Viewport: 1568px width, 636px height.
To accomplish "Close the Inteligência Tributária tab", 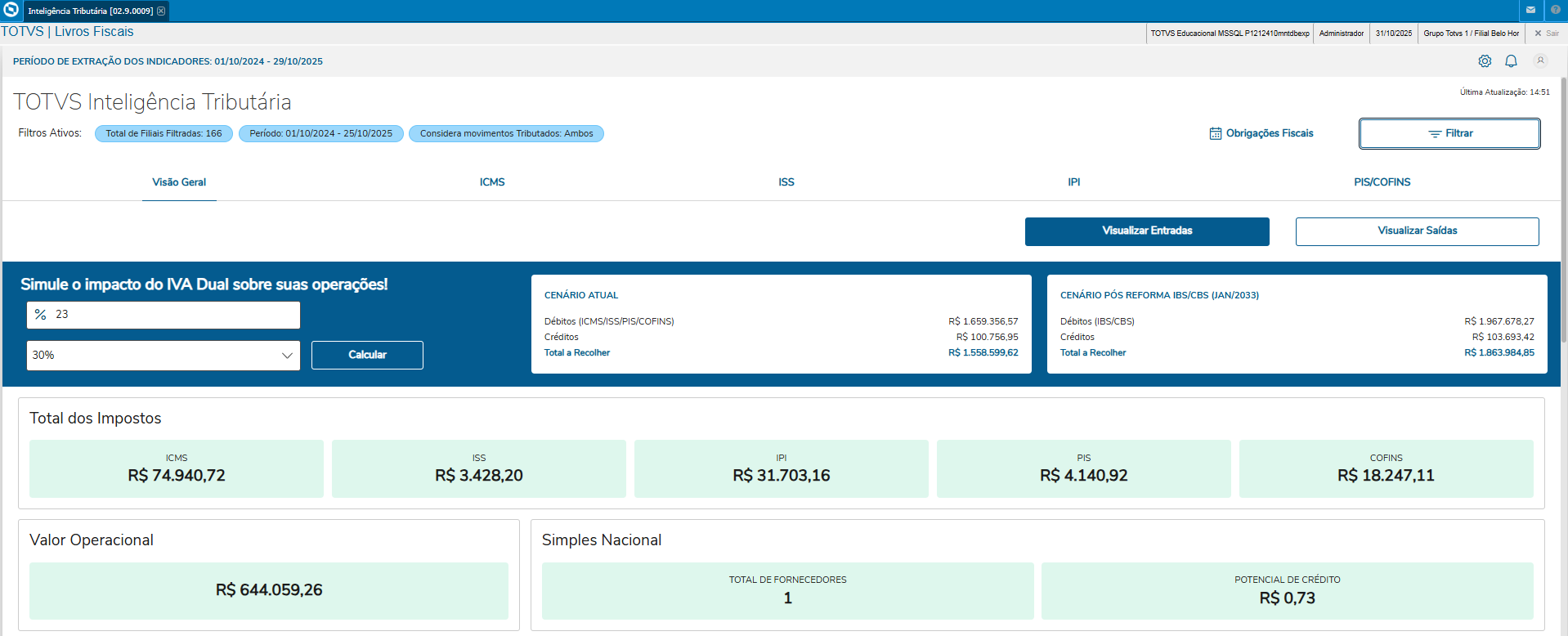I will point(161,11).
